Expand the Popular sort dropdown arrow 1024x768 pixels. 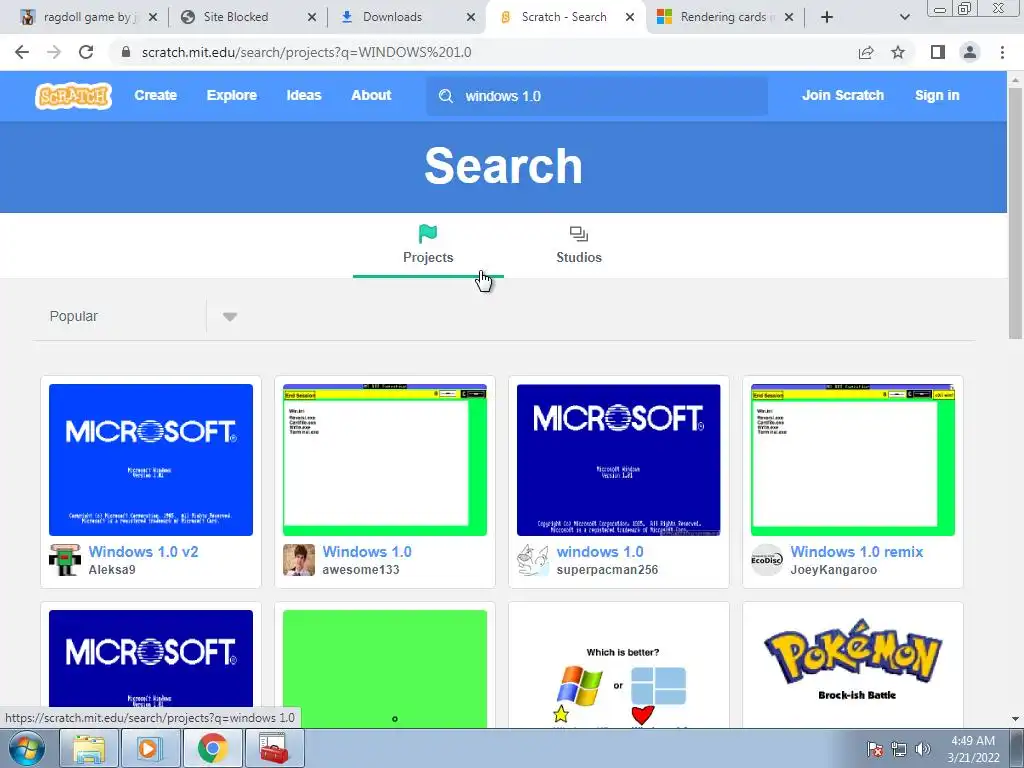click(x=229, y=317)
